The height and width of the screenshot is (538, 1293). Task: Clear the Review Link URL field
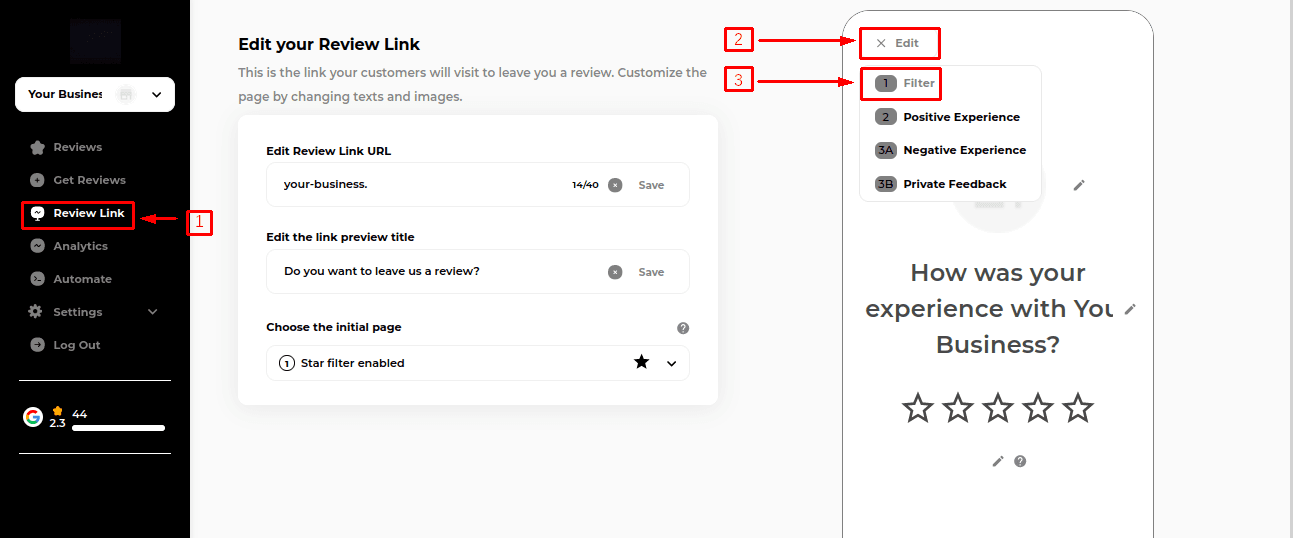615,185
